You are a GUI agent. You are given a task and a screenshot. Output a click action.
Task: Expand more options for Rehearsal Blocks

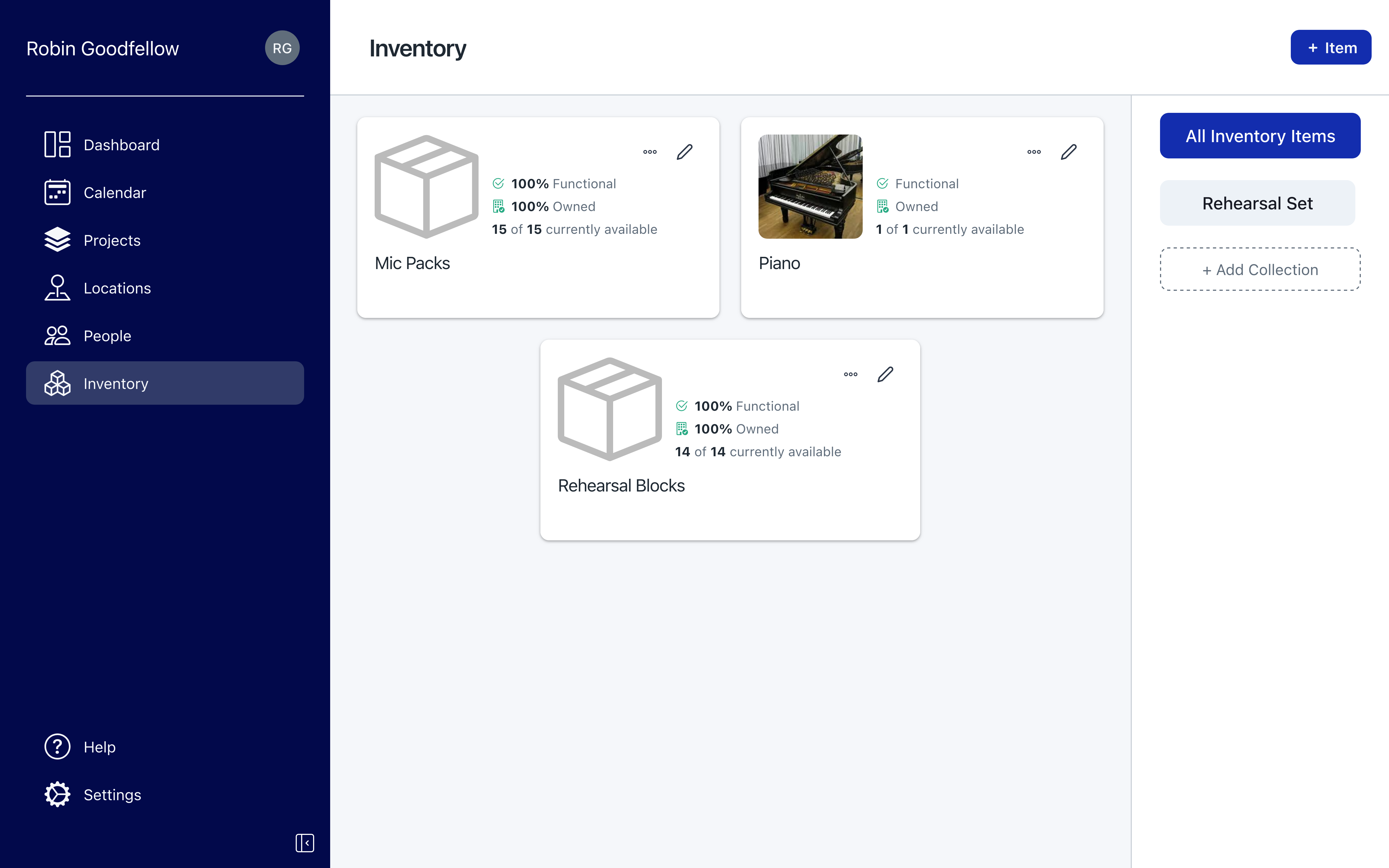pos(850,374)
